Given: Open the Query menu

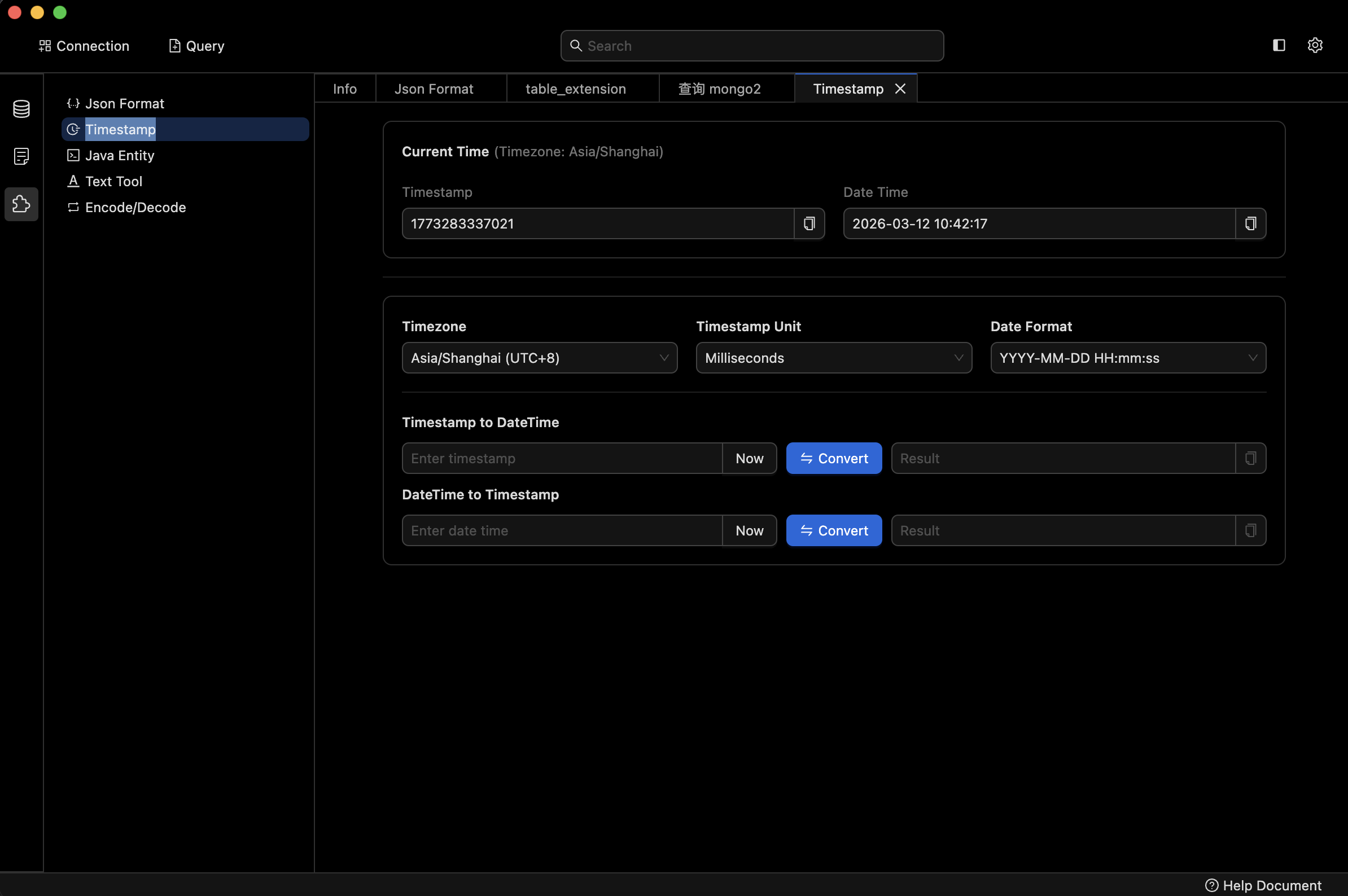Looking at the screenshot, I should click(196, 46).
